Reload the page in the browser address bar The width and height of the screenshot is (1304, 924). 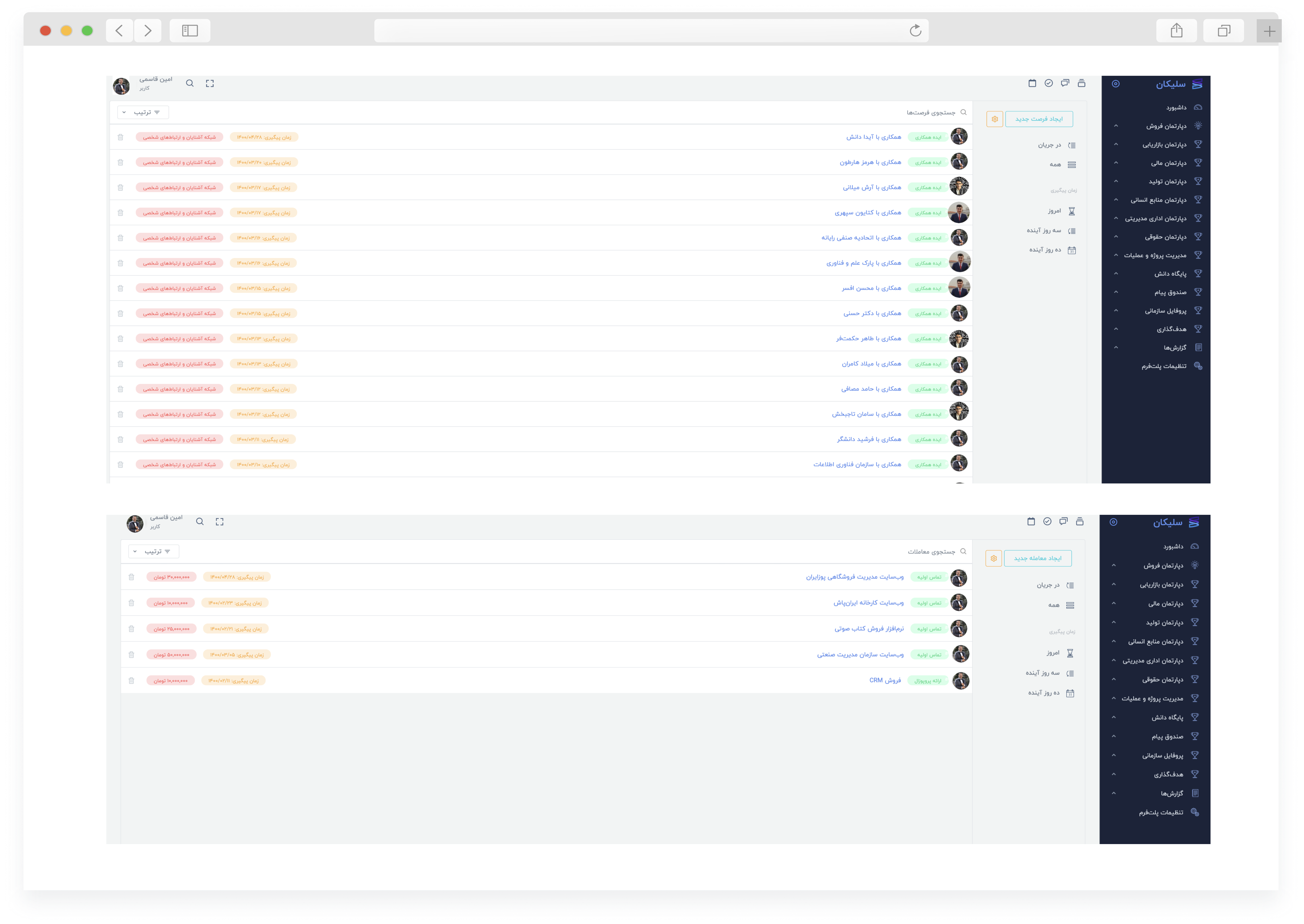(915, 31)
